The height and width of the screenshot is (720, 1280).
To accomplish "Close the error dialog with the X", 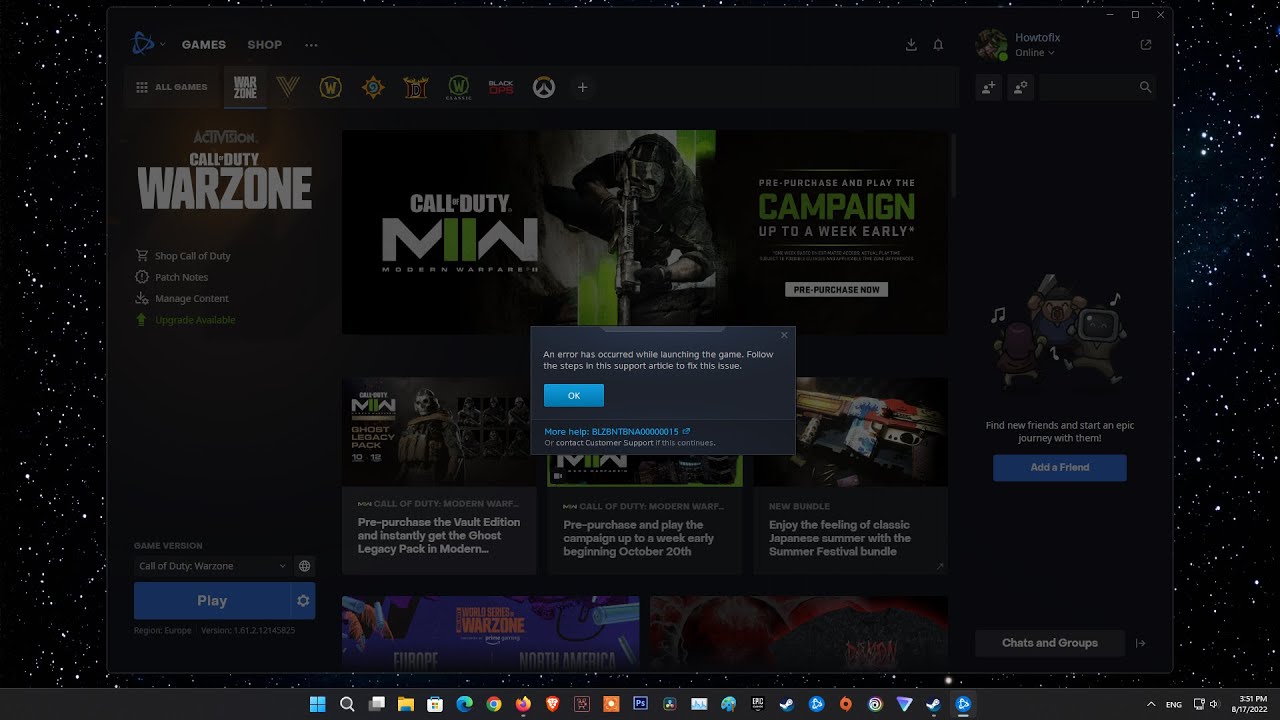I will [784, 335].
